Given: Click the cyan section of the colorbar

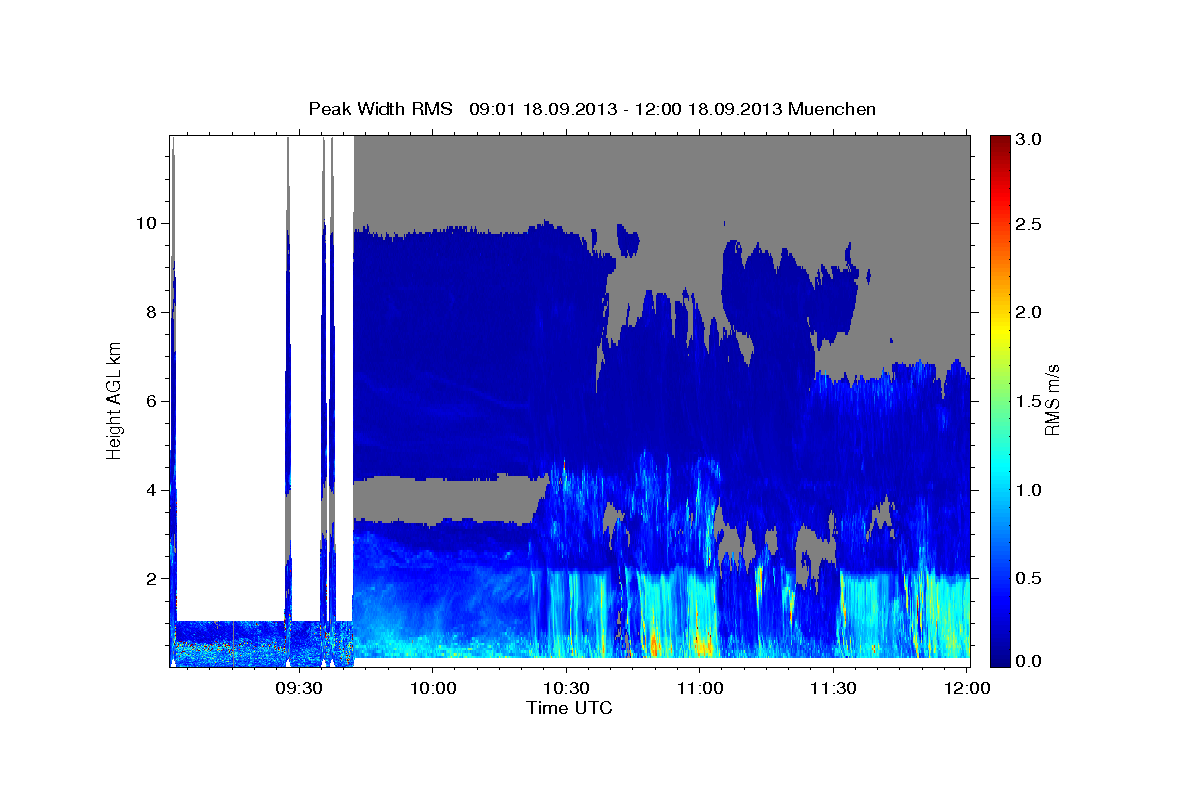Looking at the screenshot, I should (1000, 470).
